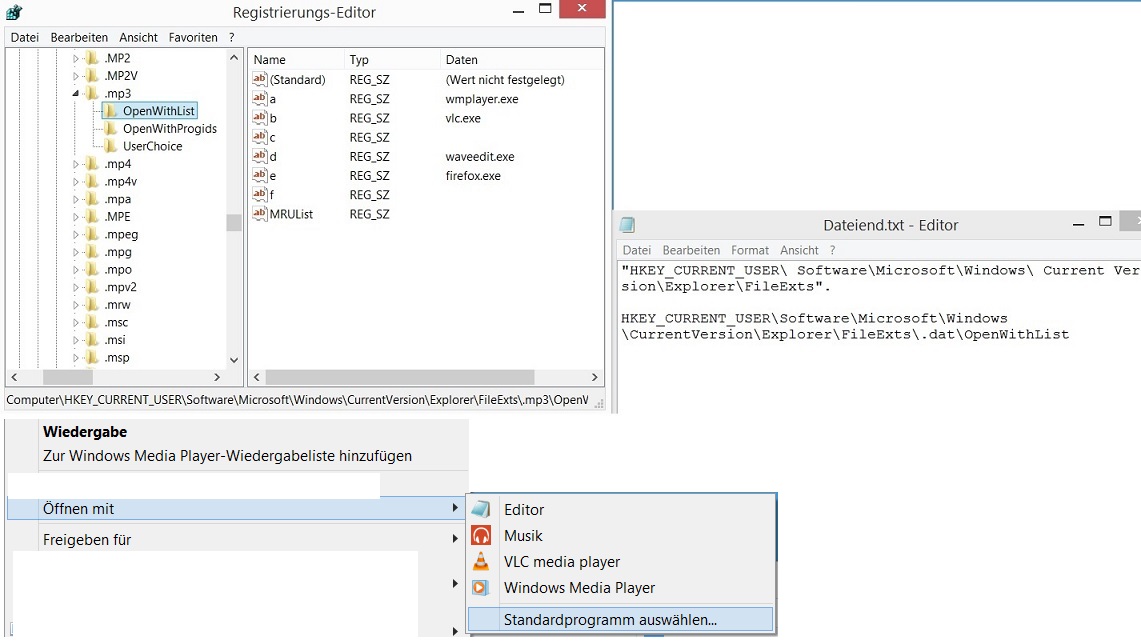This screenshot has height=641, width=1141.
Task: Click the Windows Media Player icon
Action: coord(481,587)
